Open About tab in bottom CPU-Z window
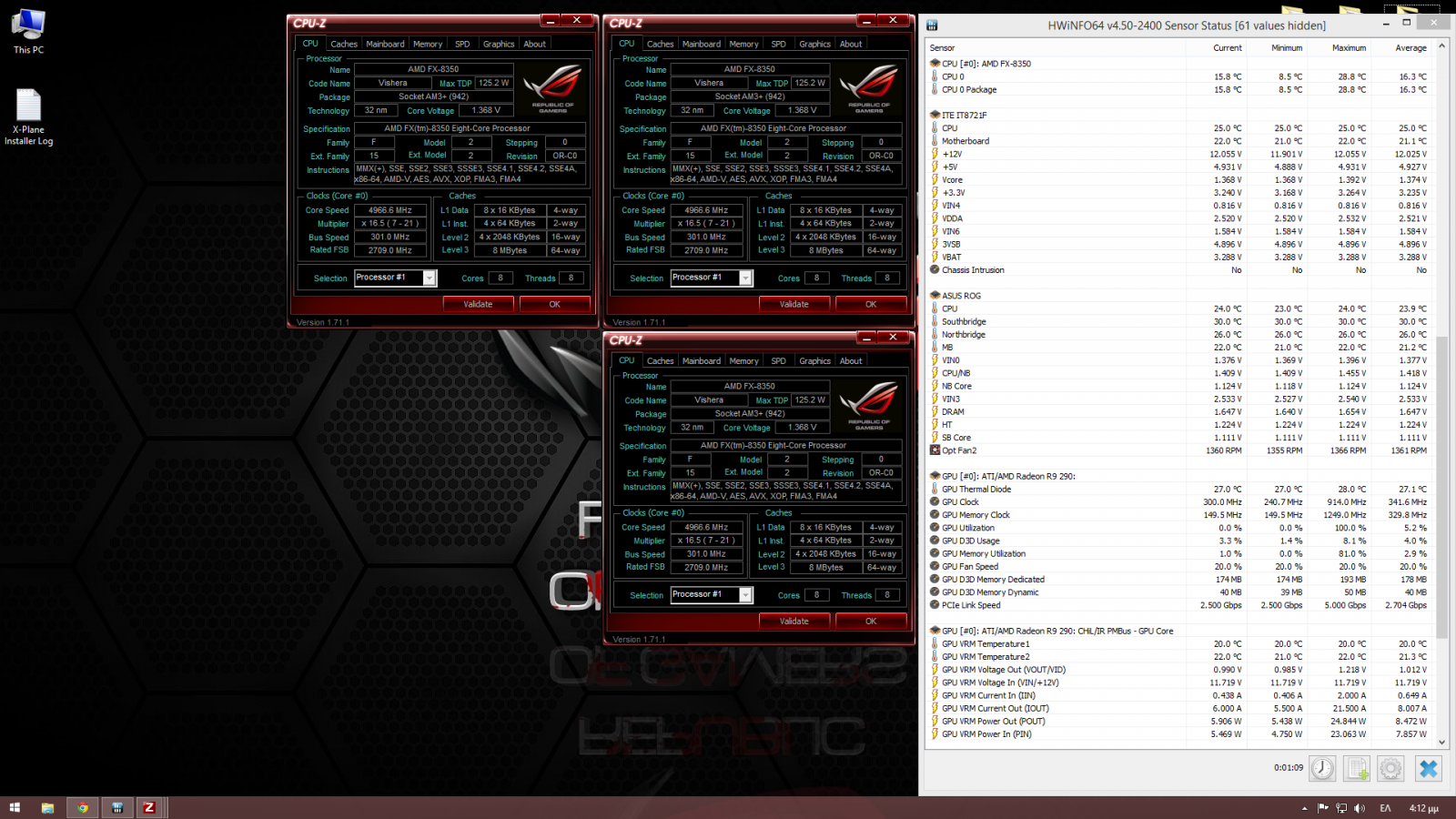The width and height of the screenshot is (1456, 819). (851, 361)
